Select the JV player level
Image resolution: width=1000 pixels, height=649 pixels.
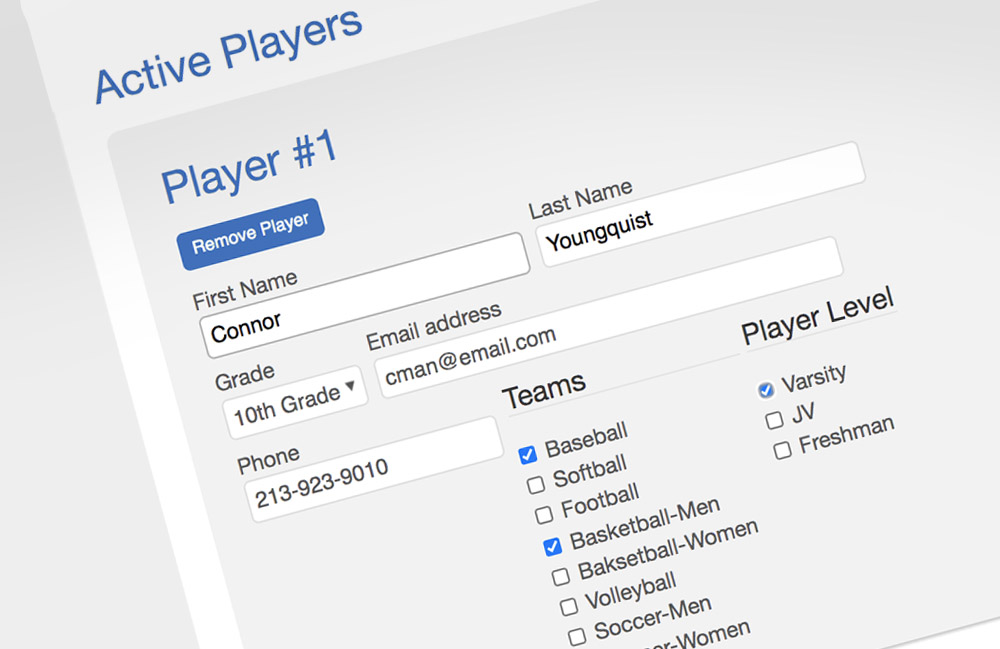pos(774,420)
